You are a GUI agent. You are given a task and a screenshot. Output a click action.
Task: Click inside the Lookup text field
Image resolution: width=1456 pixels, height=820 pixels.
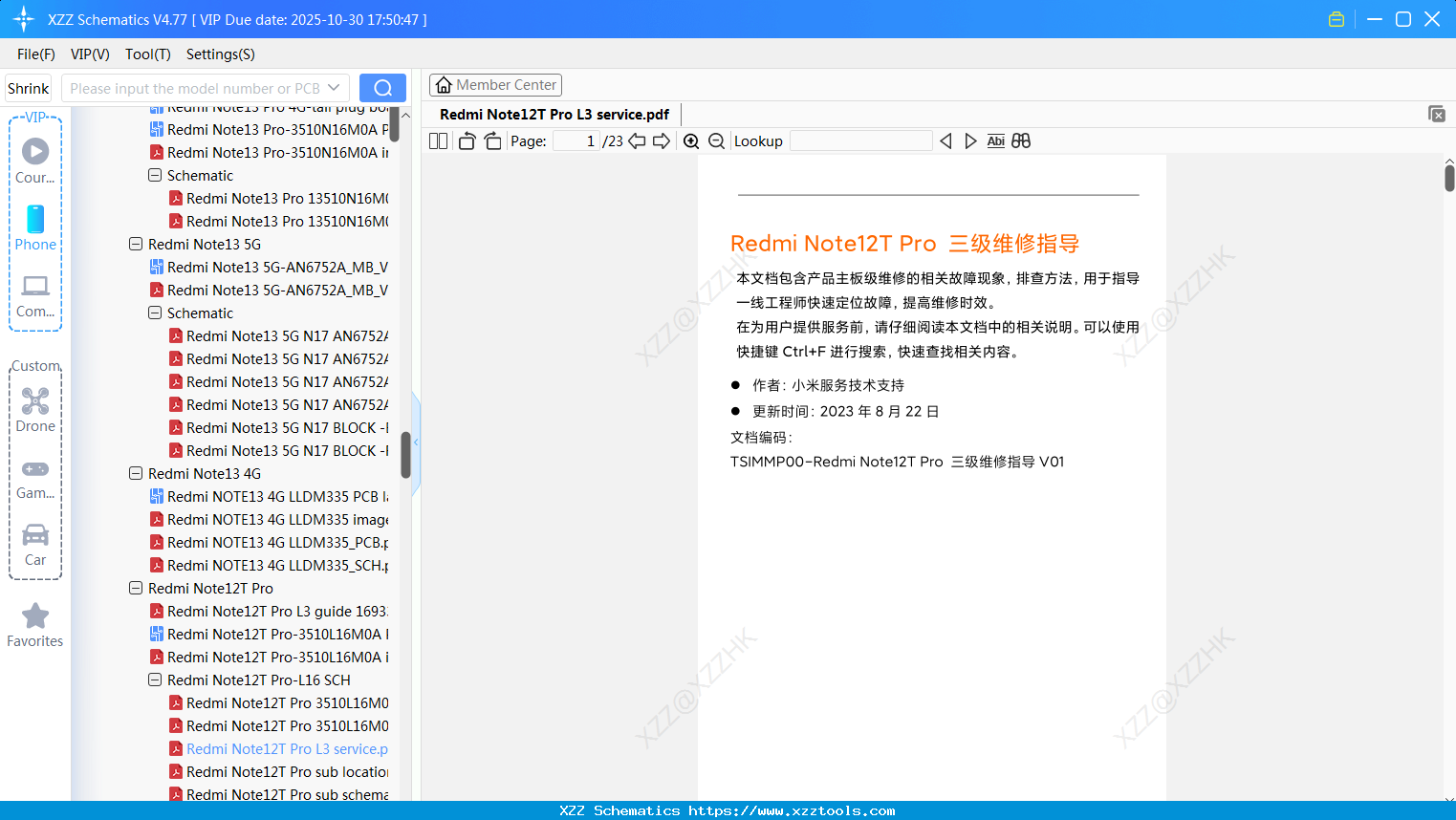point(860,140)
